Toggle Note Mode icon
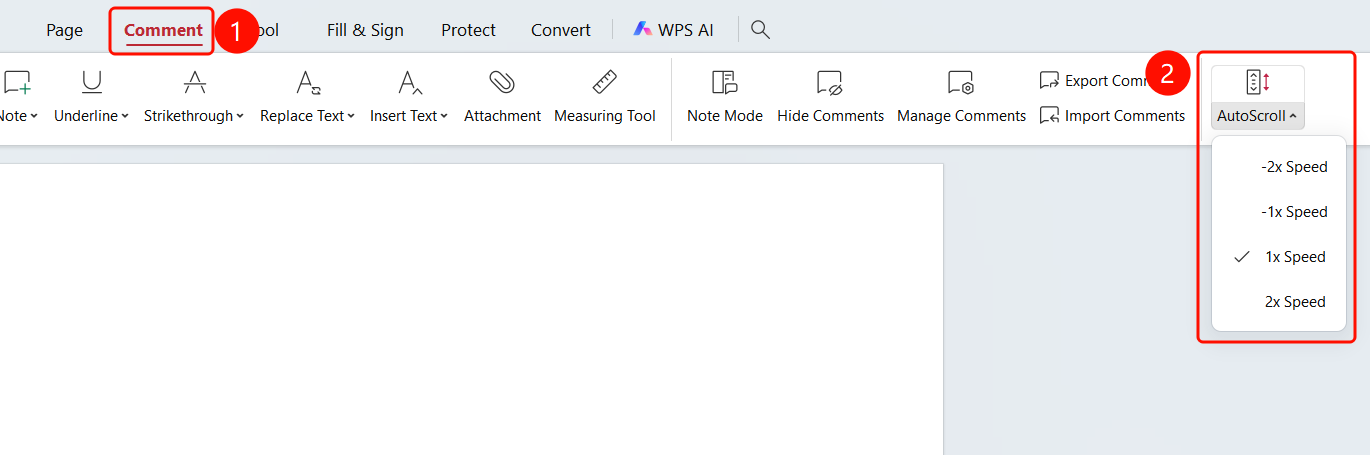1370x455 pixels. click(725, 82)
